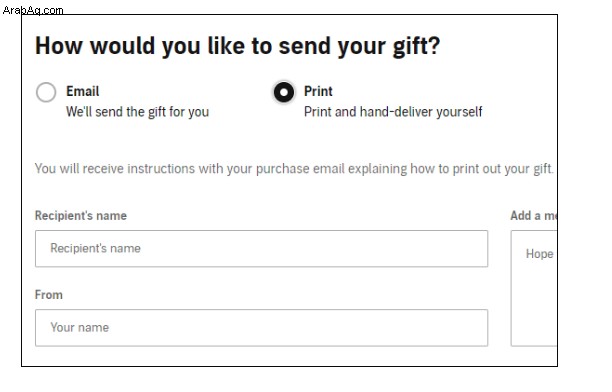Click the word "gift?" in the heading

coord(416,46)
